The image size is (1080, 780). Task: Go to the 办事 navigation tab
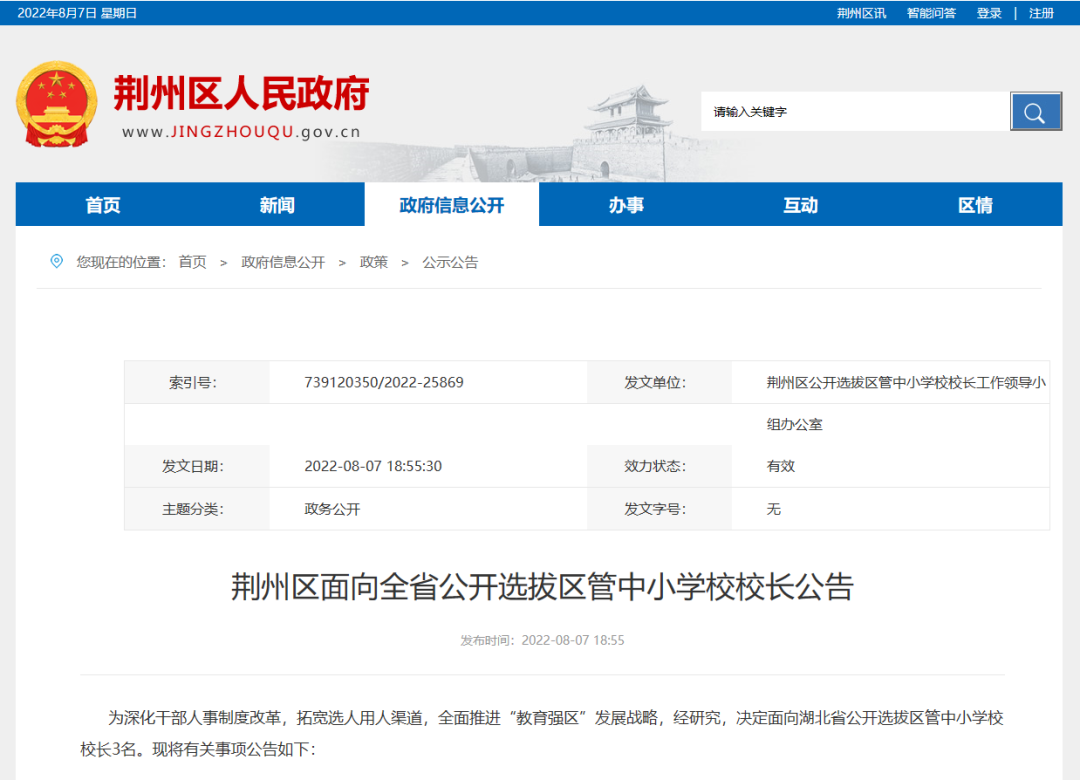[626, 205]
